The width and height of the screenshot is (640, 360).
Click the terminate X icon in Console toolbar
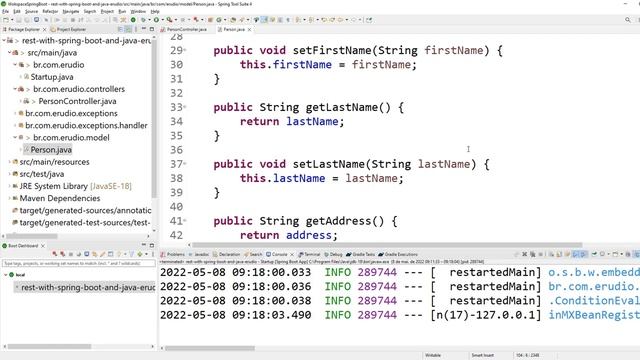(x=524, y=254)
